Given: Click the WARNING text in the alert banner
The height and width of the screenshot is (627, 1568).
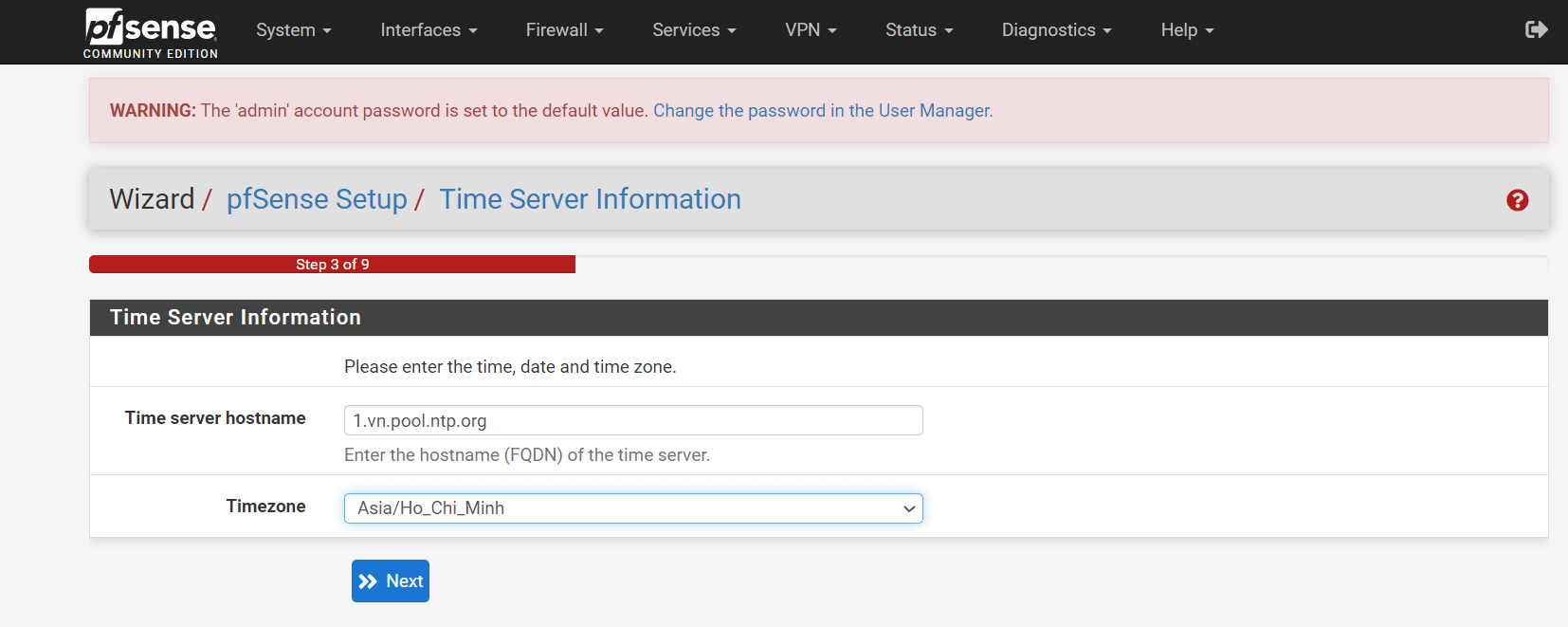Looking at the screenshot, I should (x=153, y=111).
